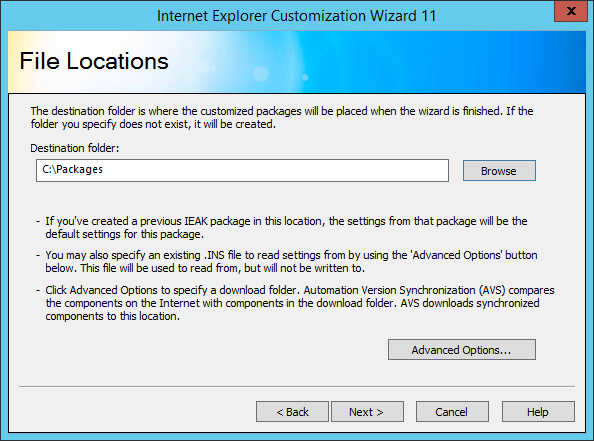Go to the previous wizard page with Back

pos(292,411)
